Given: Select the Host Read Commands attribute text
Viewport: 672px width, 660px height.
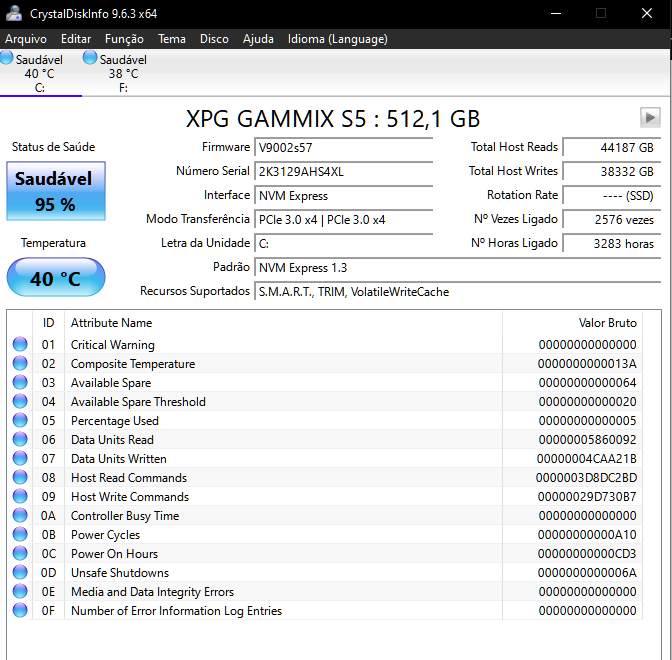Looking at the screenshot, I should 129,478.
